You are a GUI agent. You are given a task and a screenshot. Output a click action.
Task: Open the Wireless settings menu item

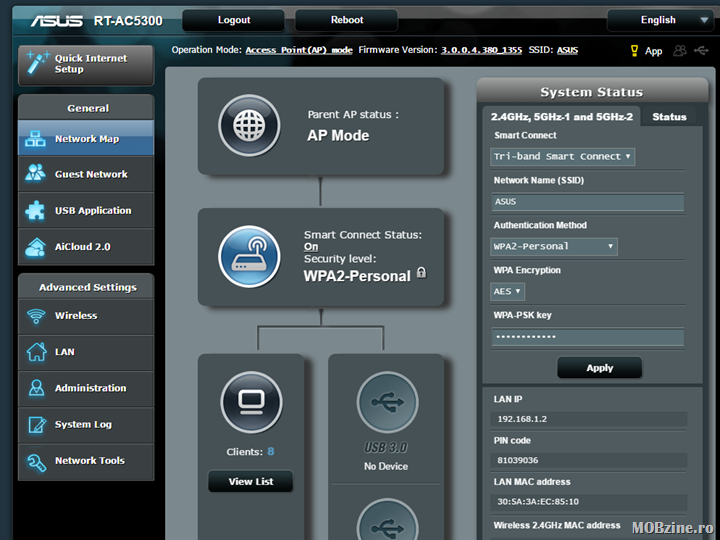(86, 316)
